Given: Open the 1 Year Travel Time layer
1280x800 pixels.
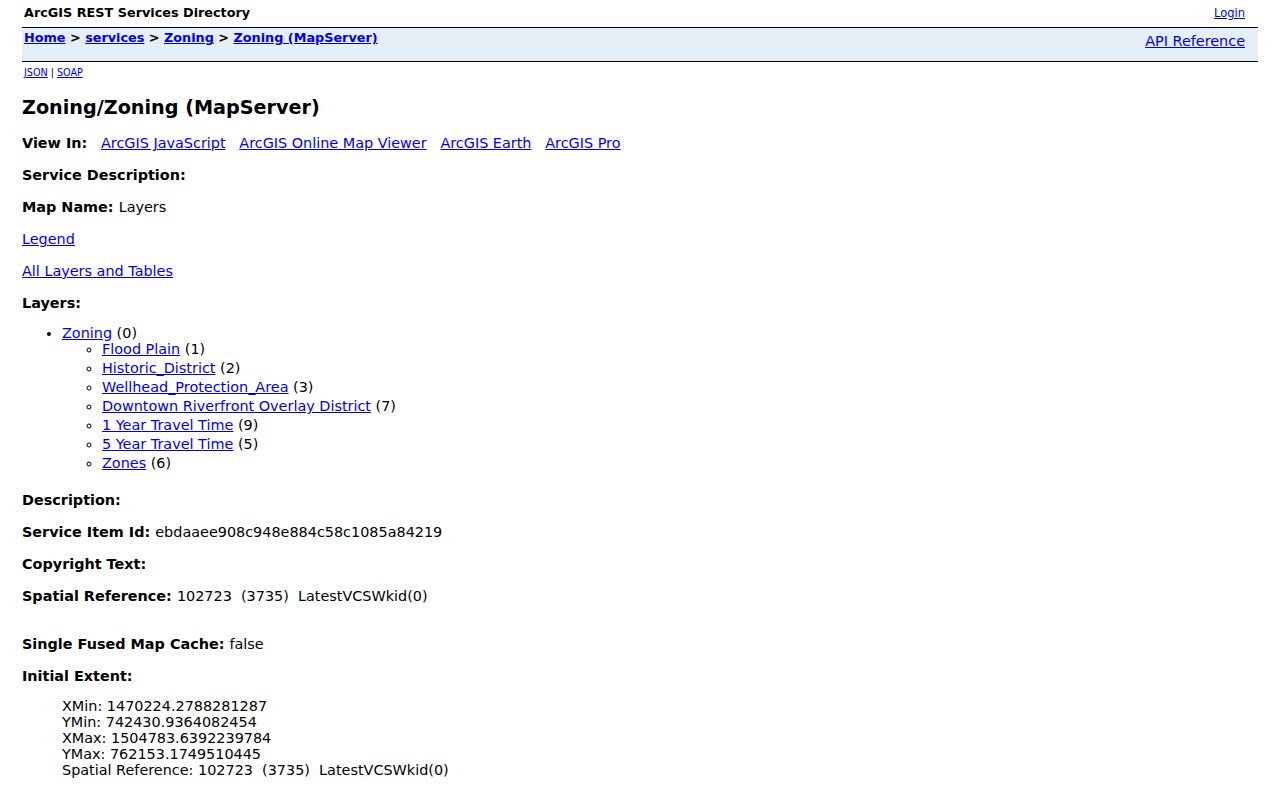Looking at the screenshot, I should point(167,425).
